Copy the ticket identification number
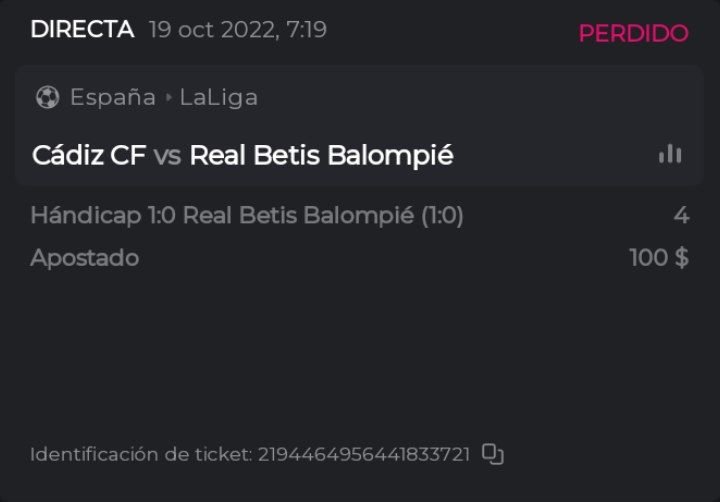The width and height of the screenshot is (720, 502). point(492,454)
